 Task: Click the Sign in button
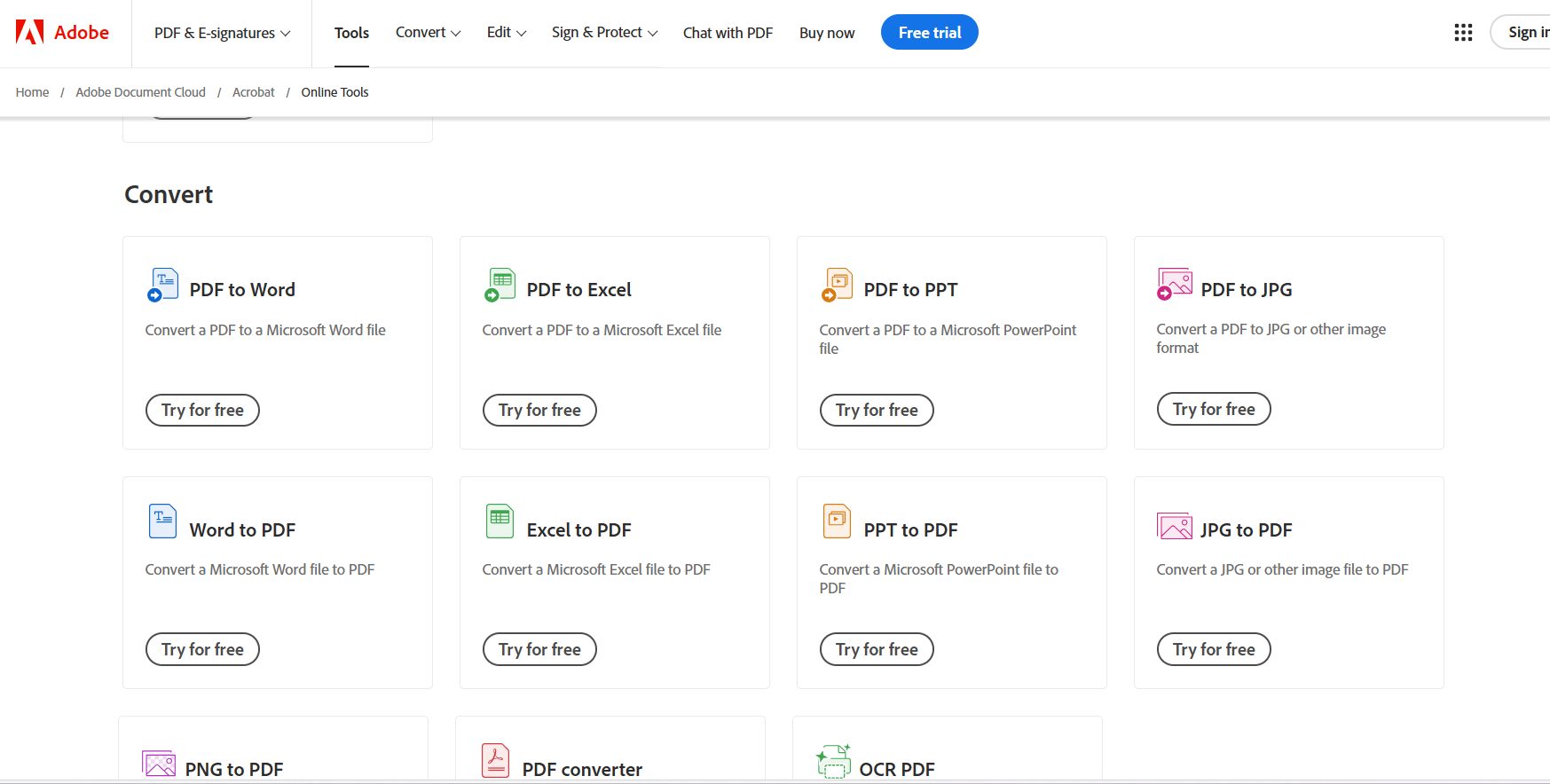pyautogui.click(x=1521, y=33)
